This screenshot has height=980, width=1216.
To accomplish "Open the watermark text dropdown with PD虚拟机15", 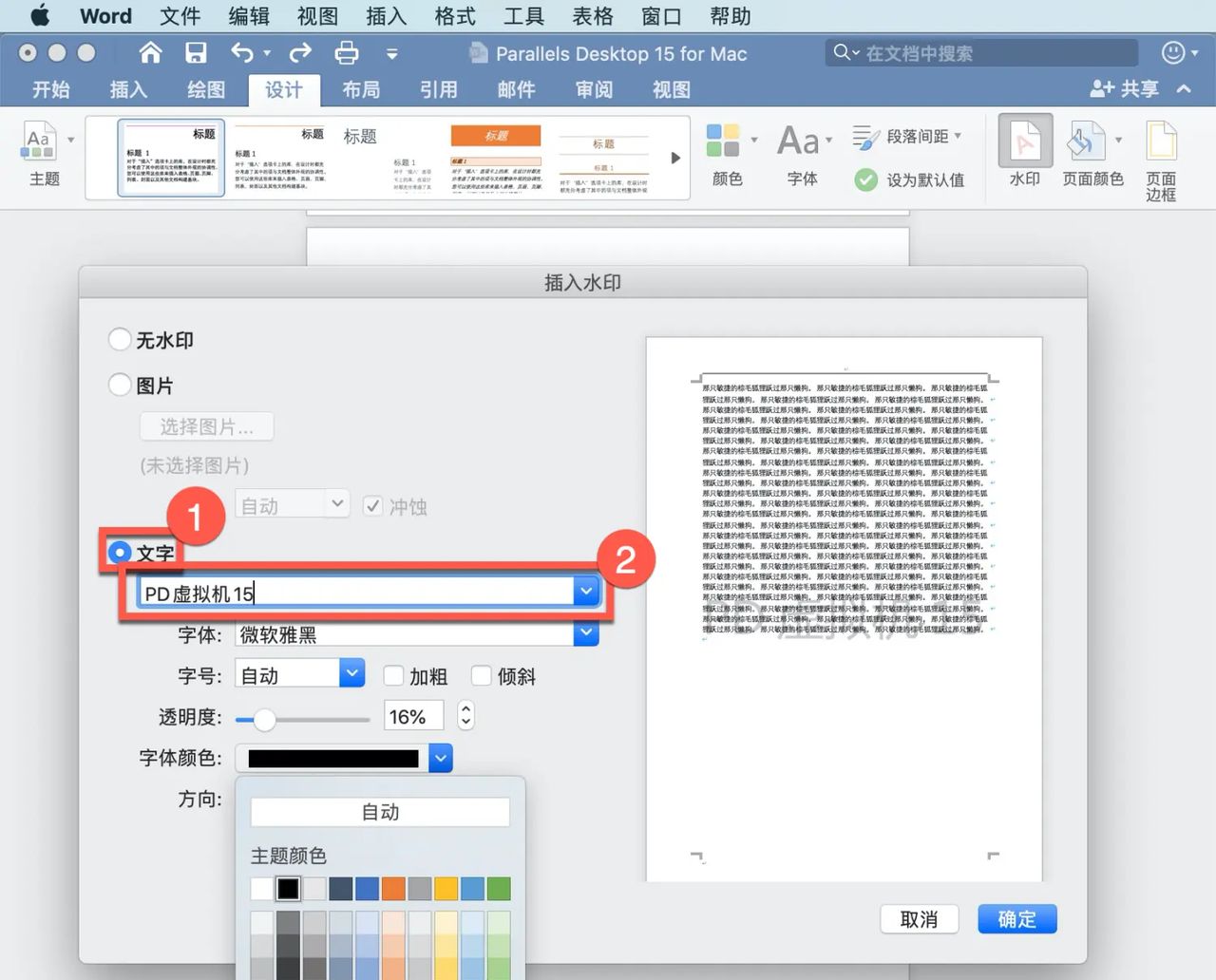I will coord(586,591).
